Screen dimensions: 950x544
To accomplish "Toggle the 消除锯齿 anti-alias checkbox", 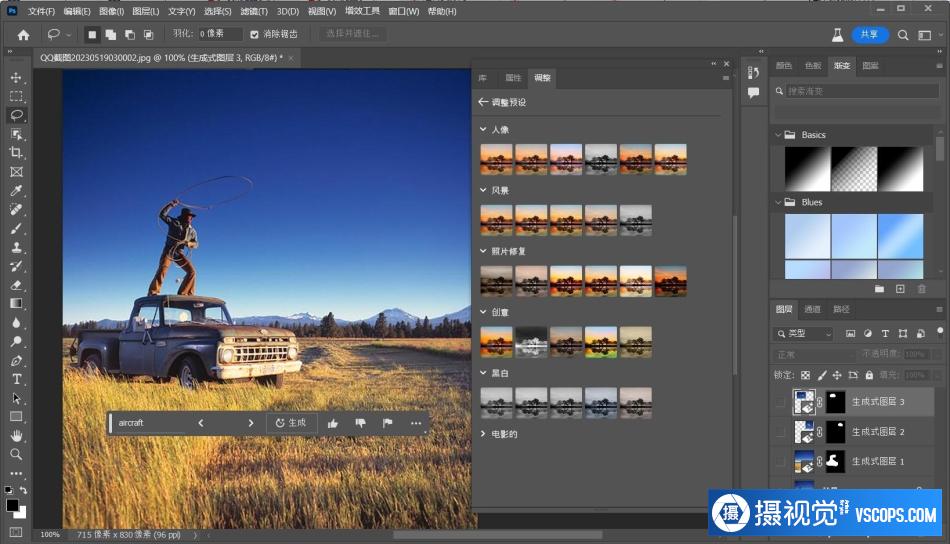I will 254,35.
